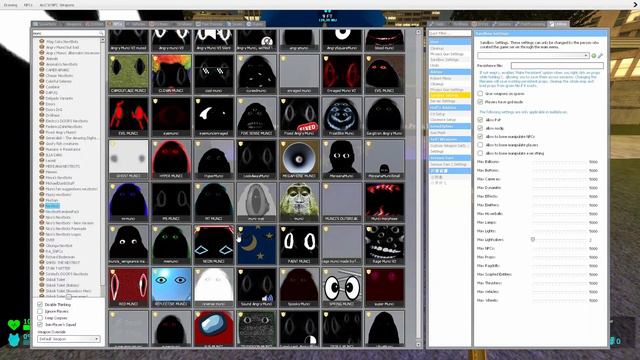Click the green add-preset icon

click(594, 56)
